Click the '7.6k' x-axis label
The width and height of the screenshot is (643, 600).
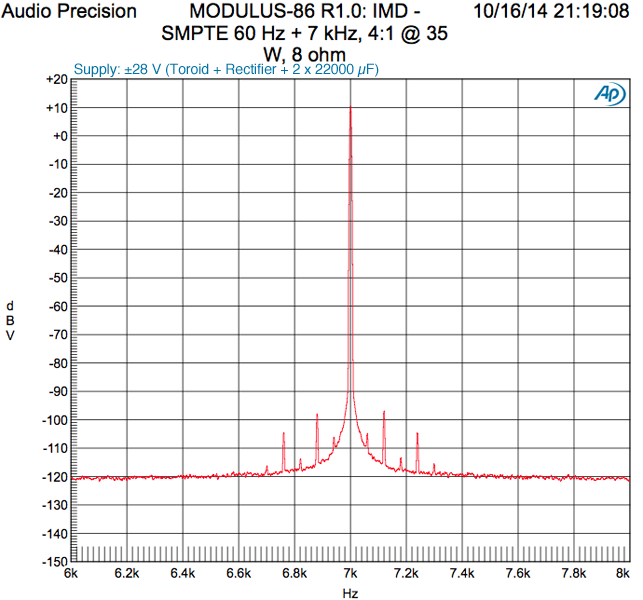coord(518,573)
